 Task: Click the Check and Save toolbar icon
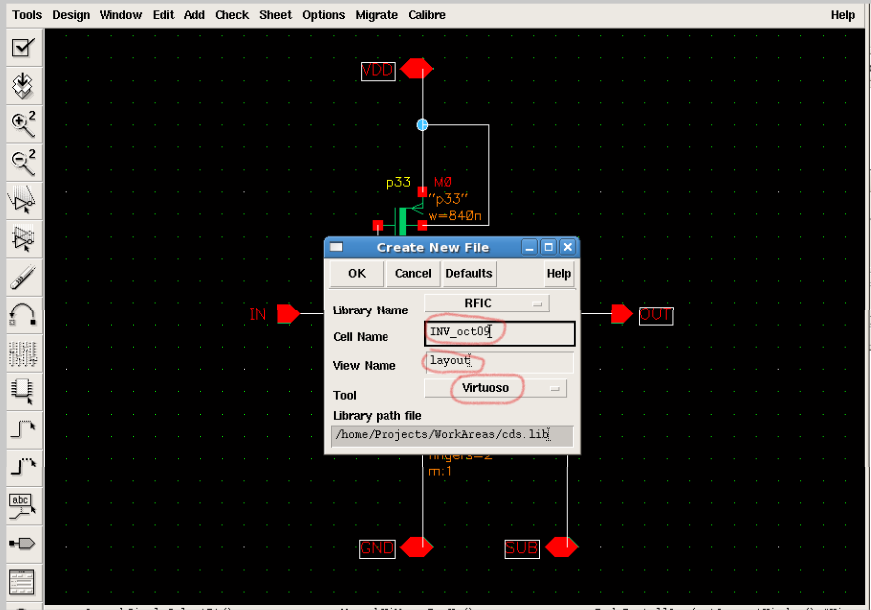(23, 48)
